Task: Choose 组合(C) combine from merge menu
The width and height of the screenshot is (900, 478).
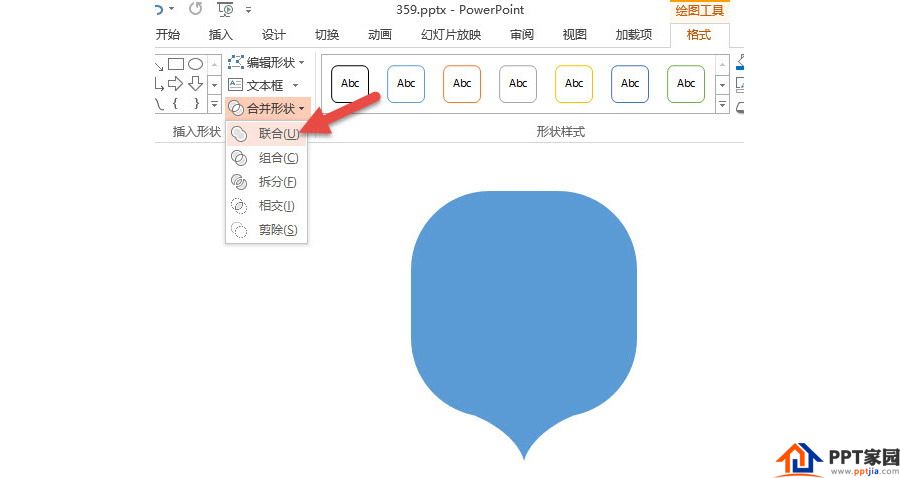Action: (266, 158)
